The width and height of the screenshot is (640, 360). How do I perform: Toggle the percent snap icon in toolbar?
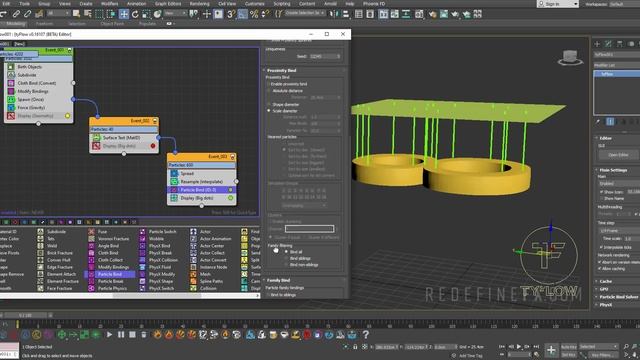click(254, 14)
